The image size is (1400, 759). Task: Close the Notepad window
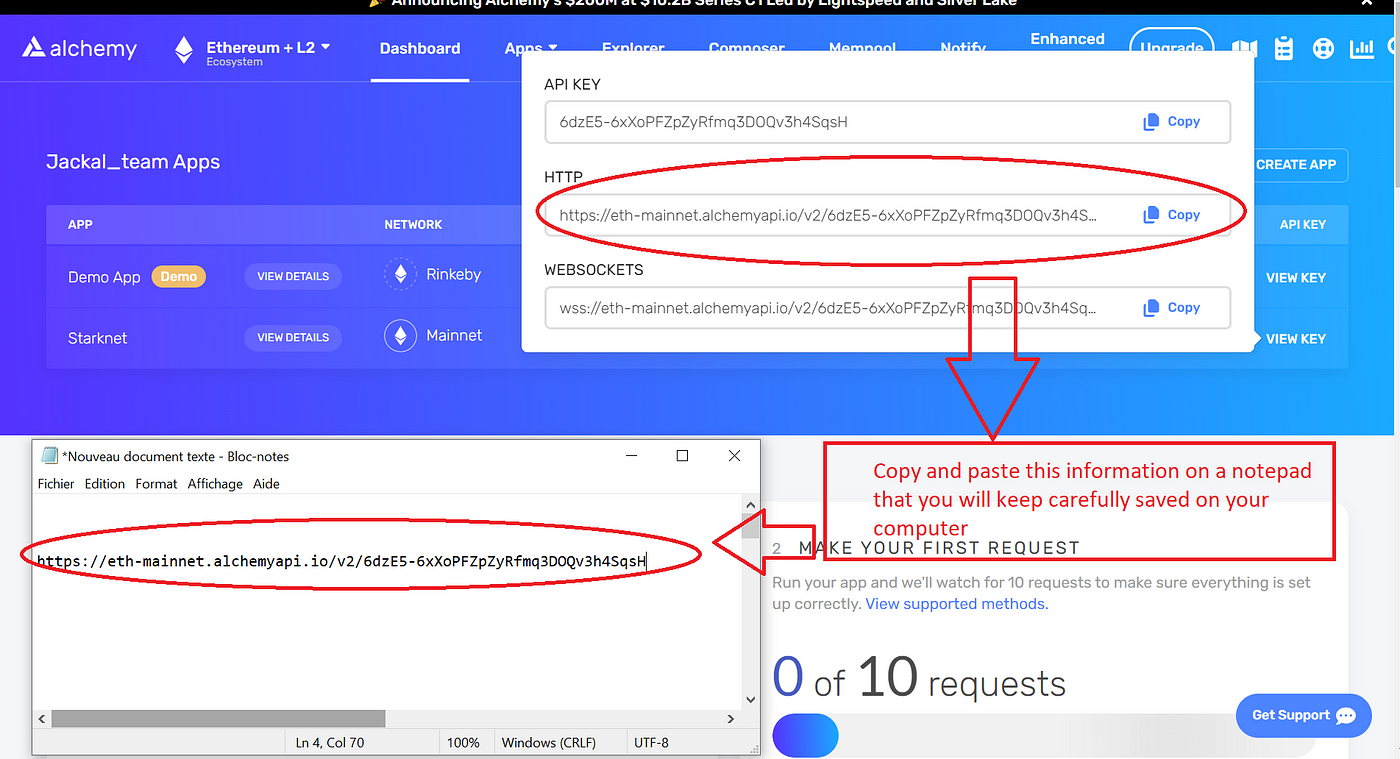click(734, 456)
